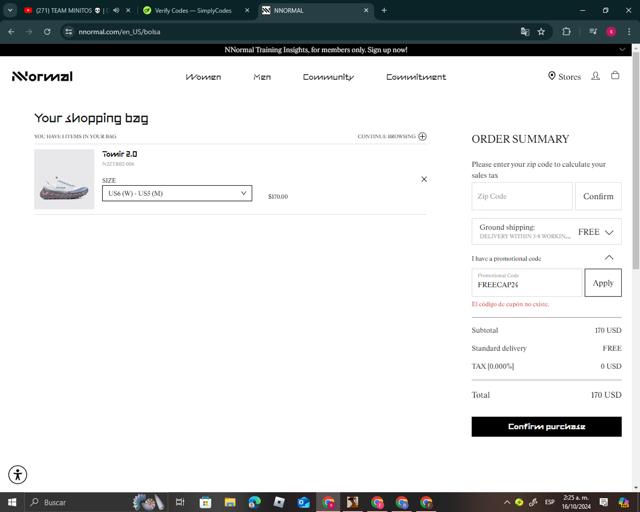This screenshot has width=640, height=512.
Task: Go back with the browser back arrow
Action: [11, 32]
